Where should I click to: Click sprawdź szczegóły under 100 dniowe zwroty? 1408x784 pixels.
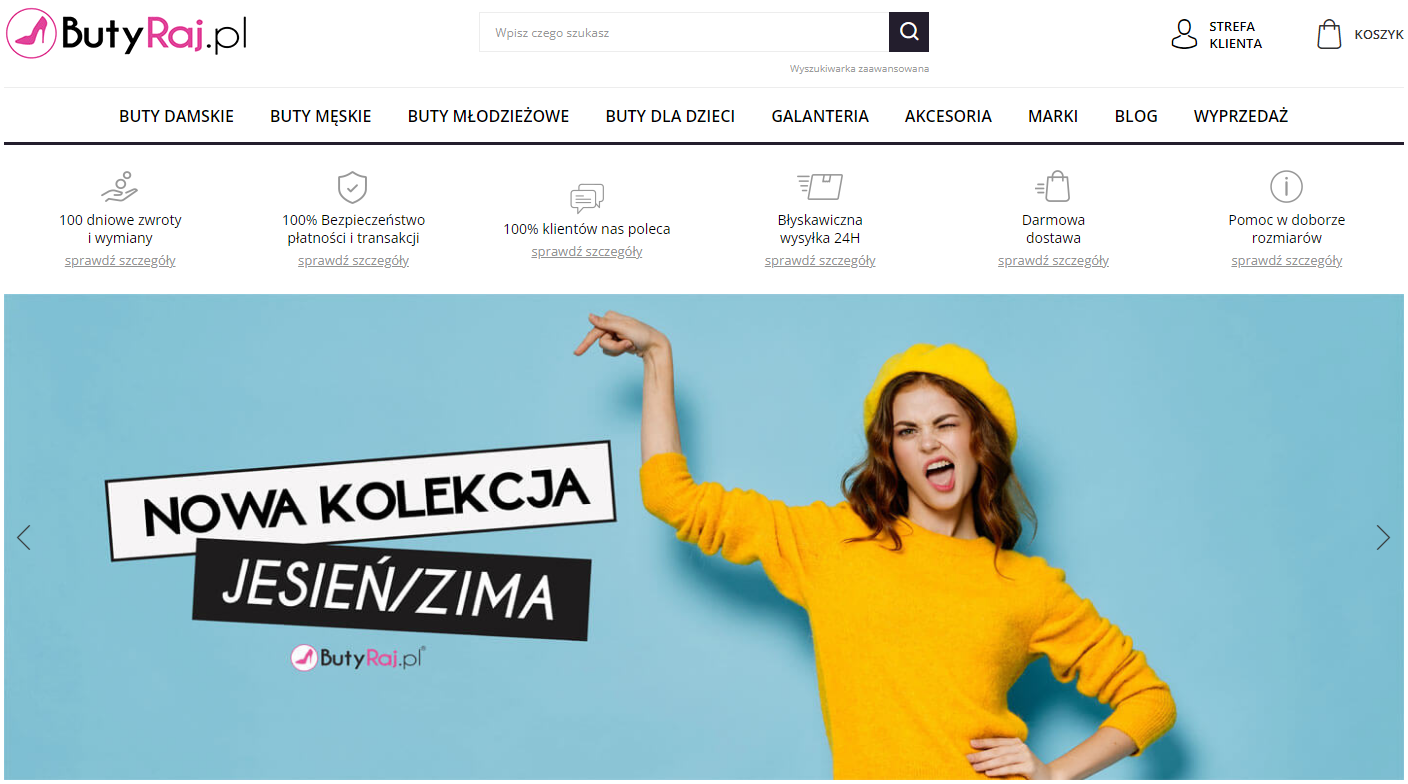pyautogui.click(x=120, y=261)
